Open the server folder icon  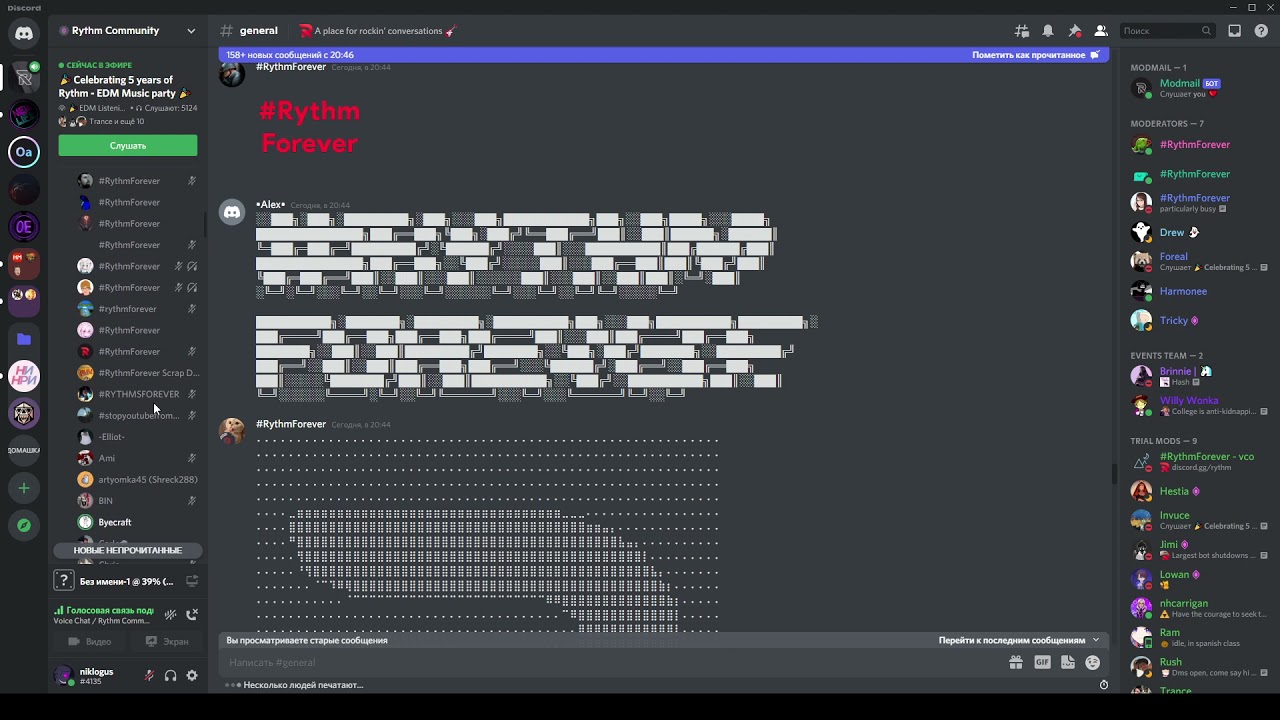(24, 339)
